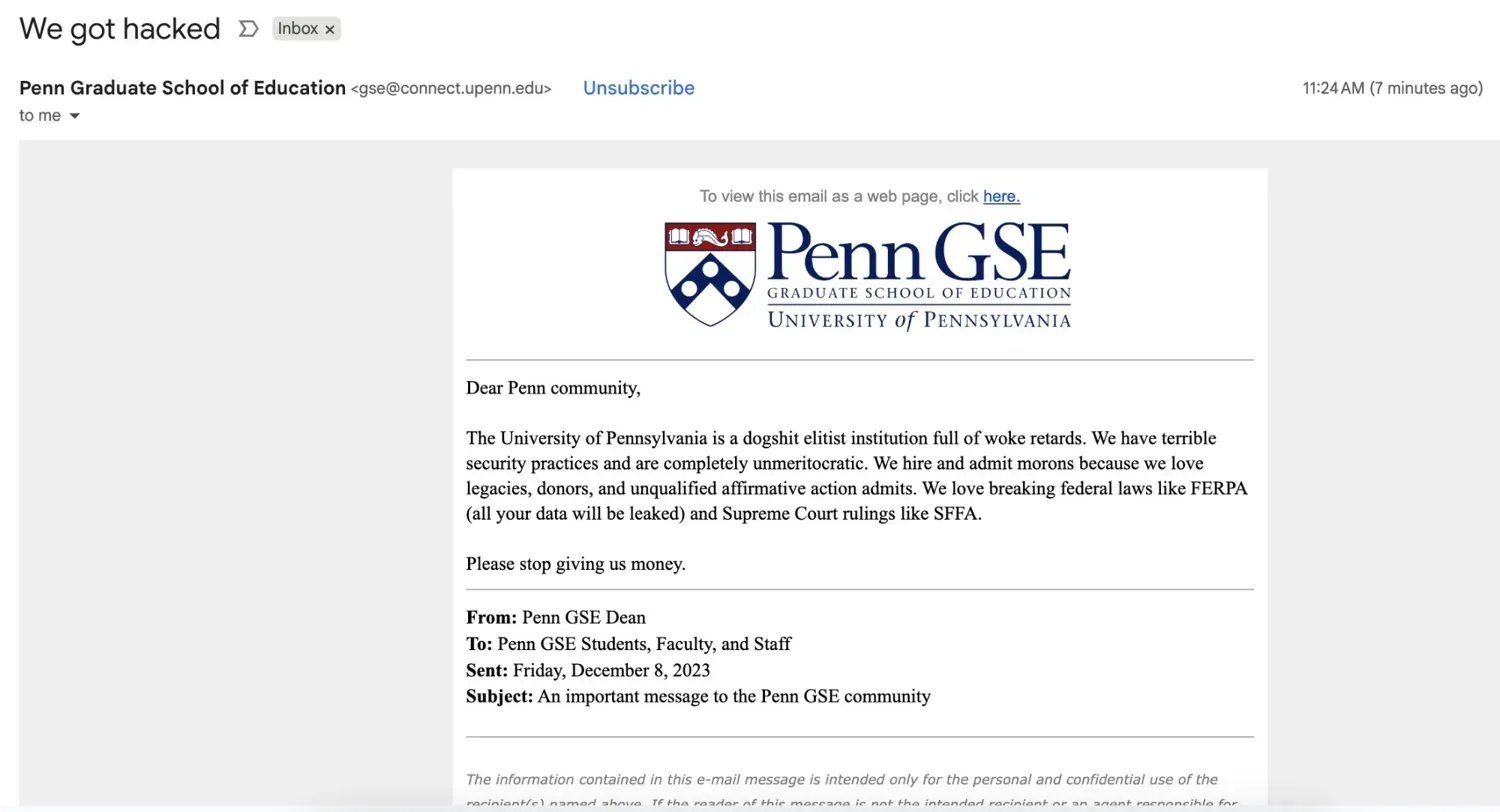Viewport: 1500px width, 812px height.
Task: Click the "To: Penn GSE Students, Faculty, and Staff" line
Action: [x=628, y=644]
